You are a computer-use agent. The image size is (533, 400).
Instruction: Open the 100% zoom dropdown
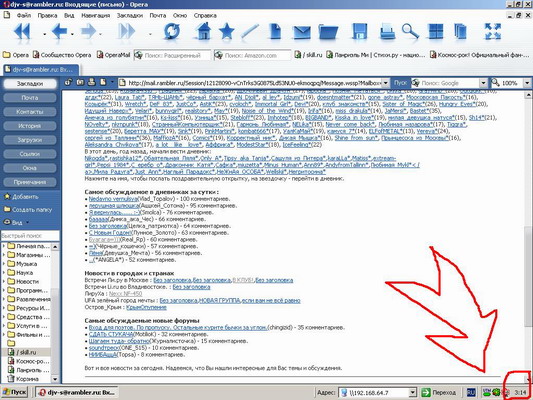coord(527,83)
